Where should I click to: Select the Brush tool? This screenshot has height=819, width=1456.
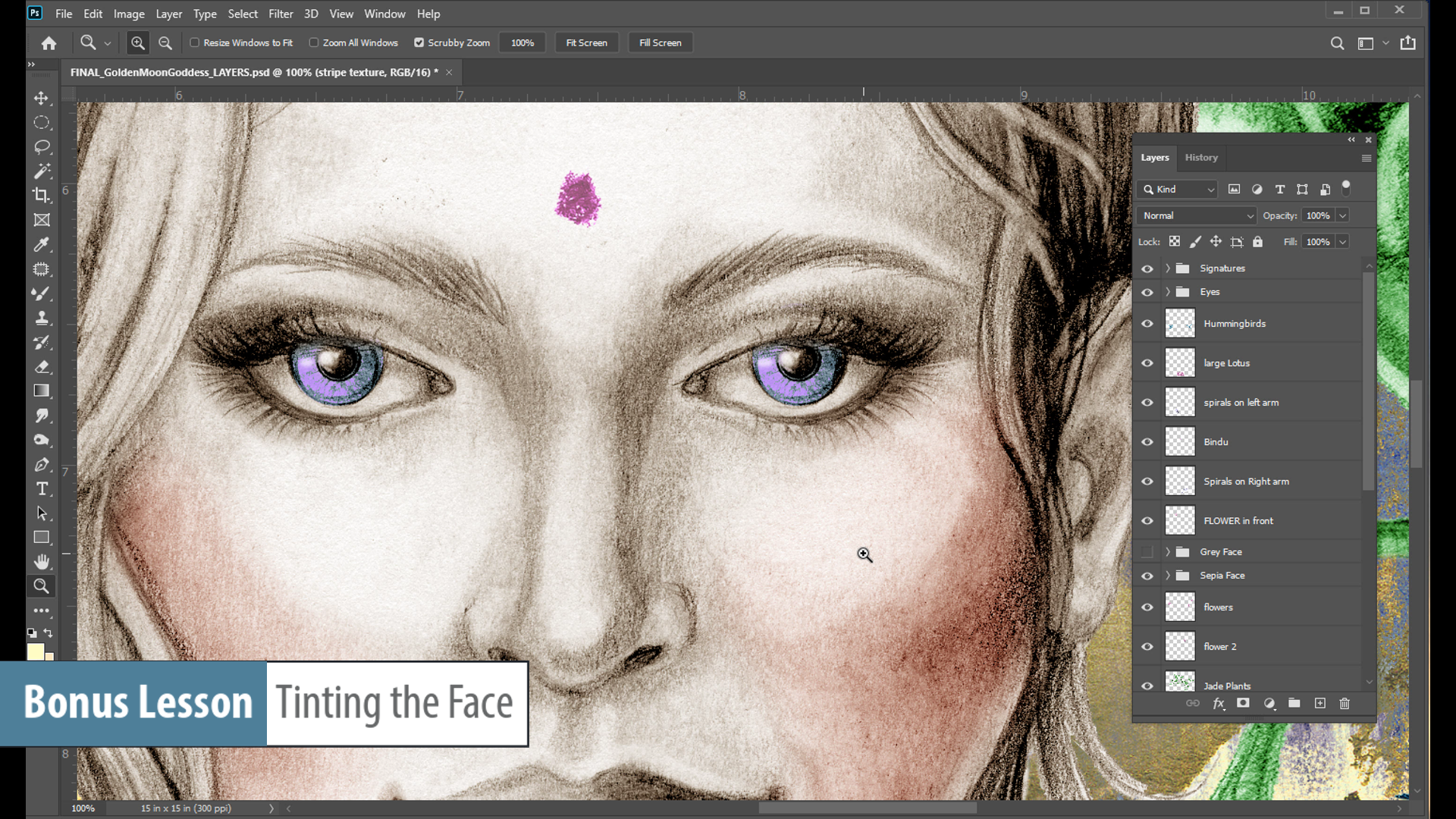tap(42, 293)
